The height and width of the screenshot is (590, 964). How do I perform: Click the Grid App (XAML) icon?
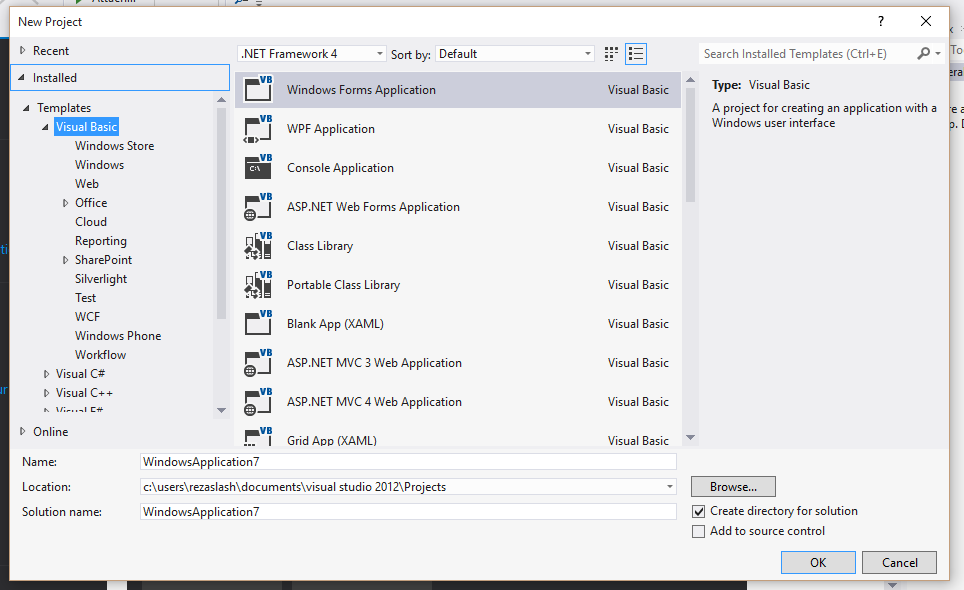coord(258,436)
